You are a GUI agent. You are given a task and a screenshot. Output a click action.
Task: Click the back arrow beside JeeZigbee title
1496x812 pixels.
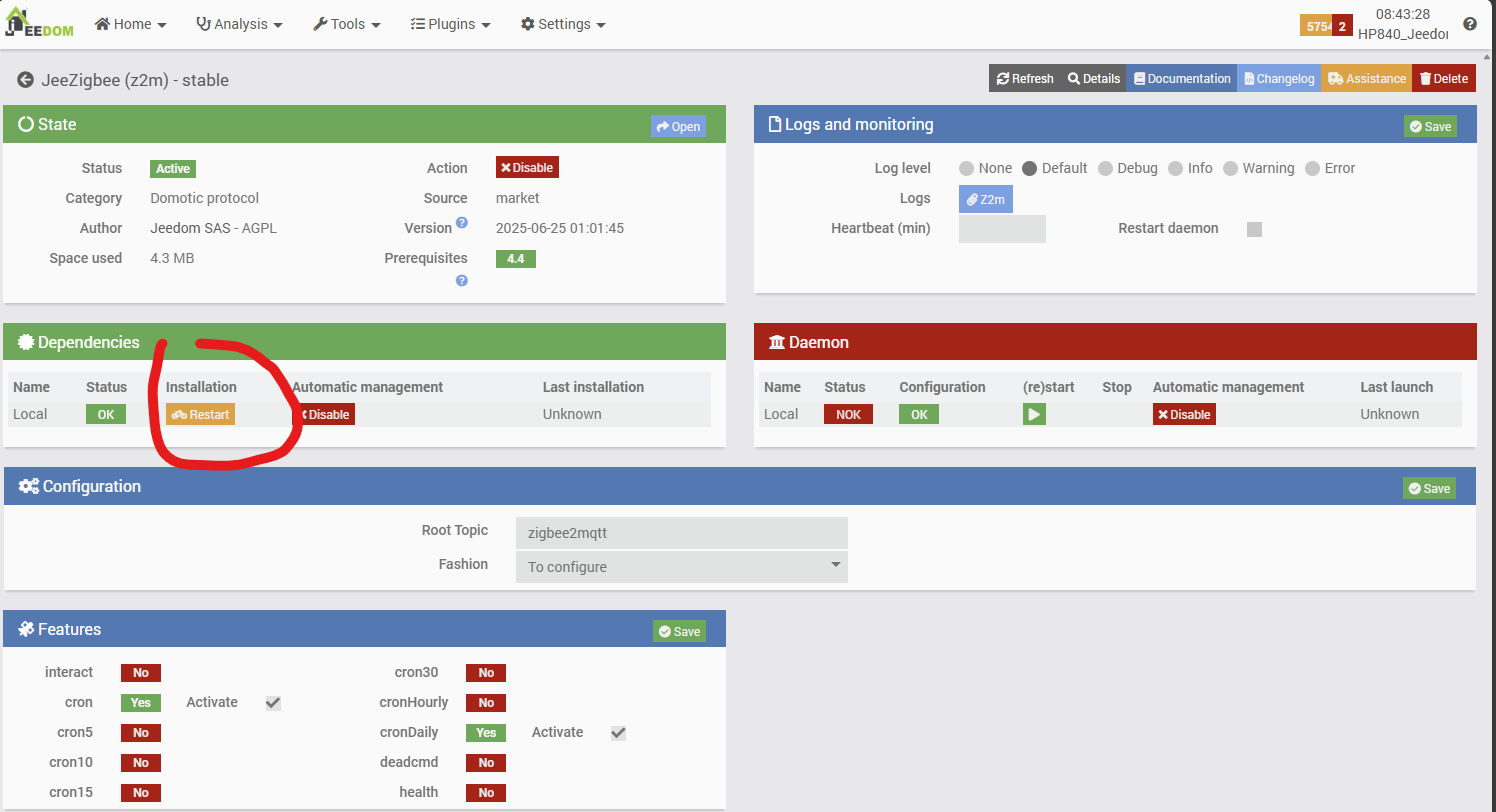click(26, 80)
